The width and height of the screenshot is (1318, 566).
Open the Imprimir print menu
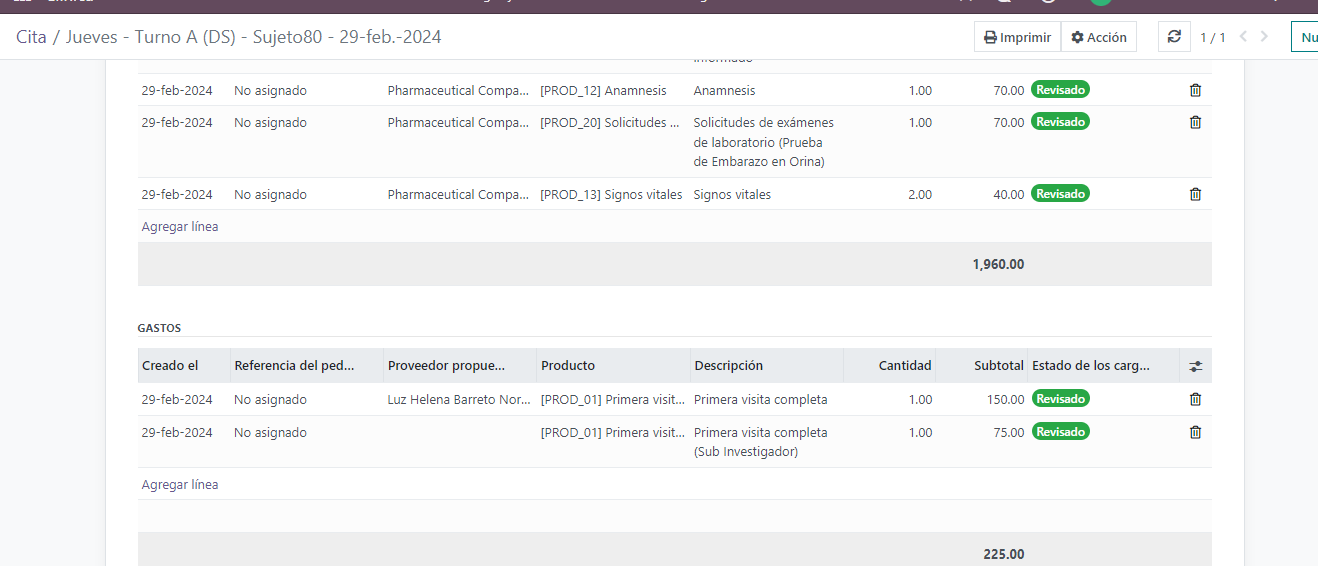pyautogui.click(x=1017, y=37)
